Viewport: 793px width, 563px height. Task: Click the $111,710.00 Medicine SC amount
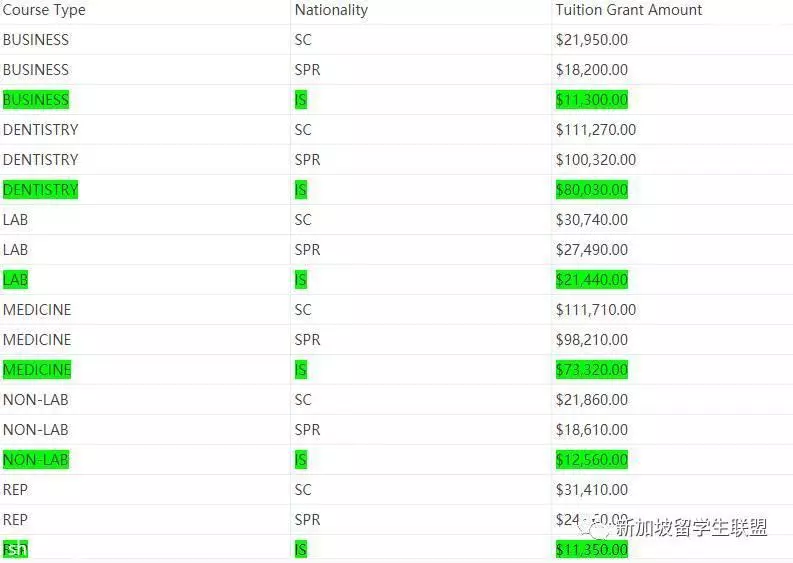pos(595,310)
